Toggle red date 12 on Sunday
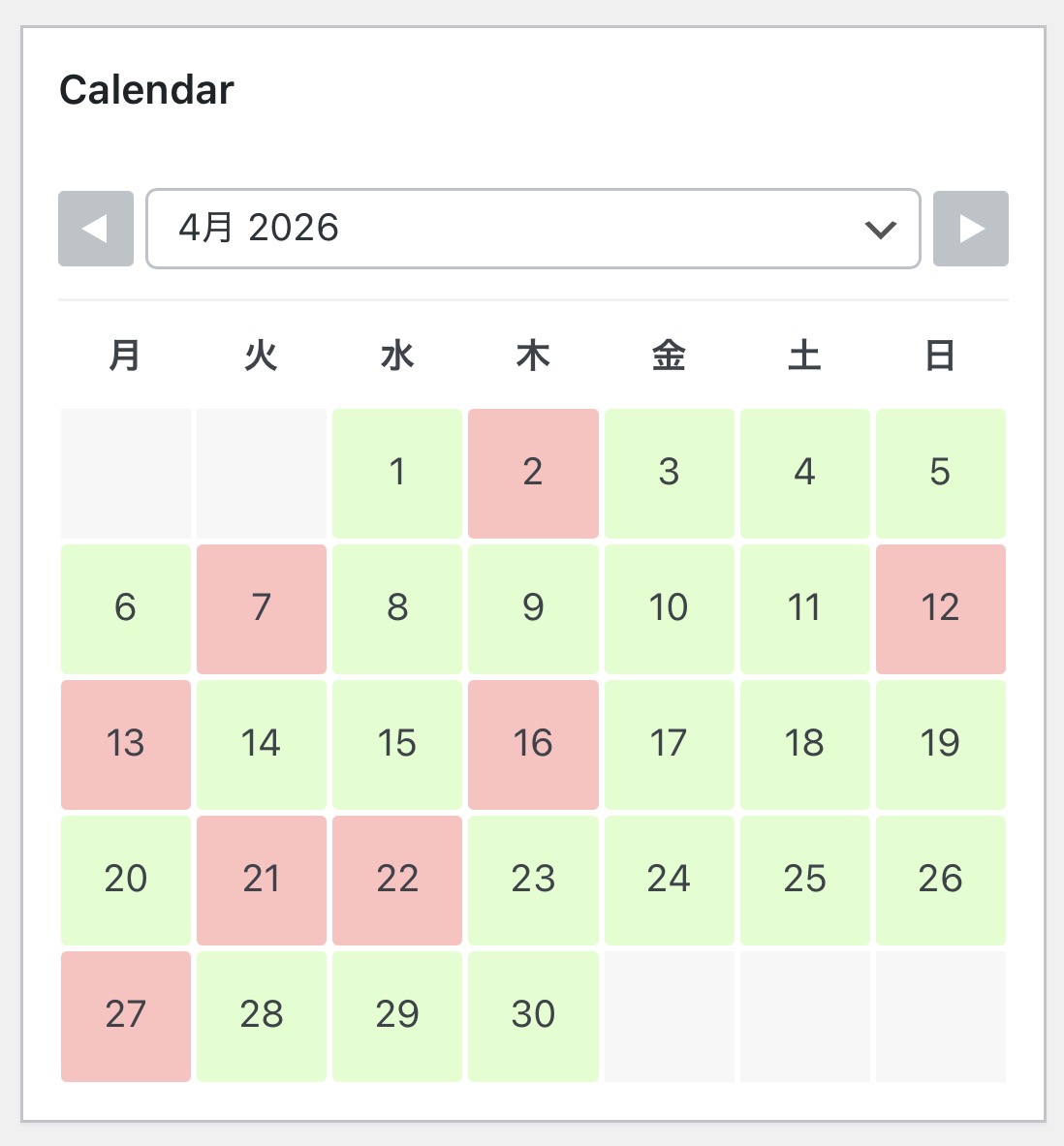Screen dimensions: 1064x1146 [940, 608]
